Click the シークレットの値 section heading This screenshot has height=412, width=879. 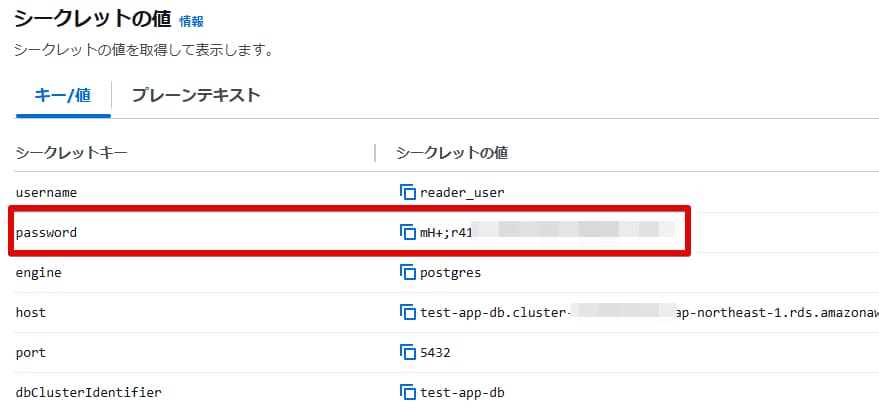pyautogui.click(x=92, y=19)
